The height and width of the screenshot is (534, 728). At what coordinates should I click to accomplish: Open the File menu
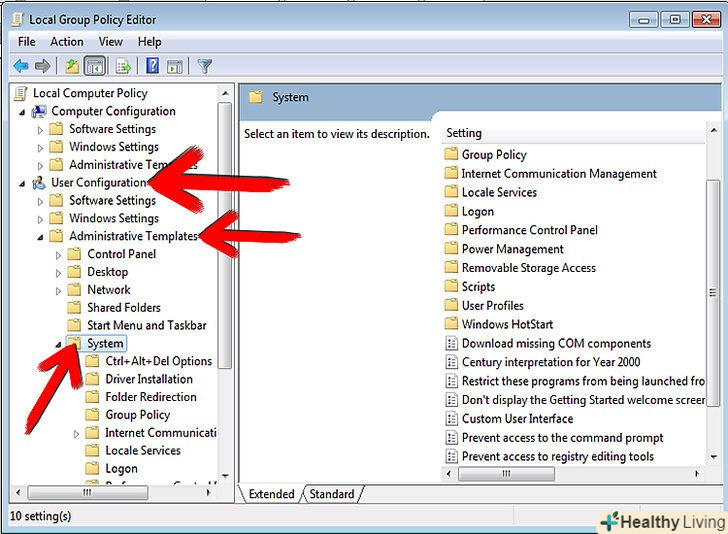26,42
